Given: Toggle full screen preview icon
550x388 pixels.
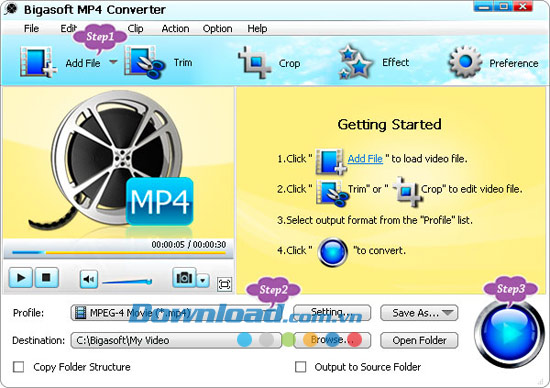Looking at the screenshot, I should coord(224,284).
